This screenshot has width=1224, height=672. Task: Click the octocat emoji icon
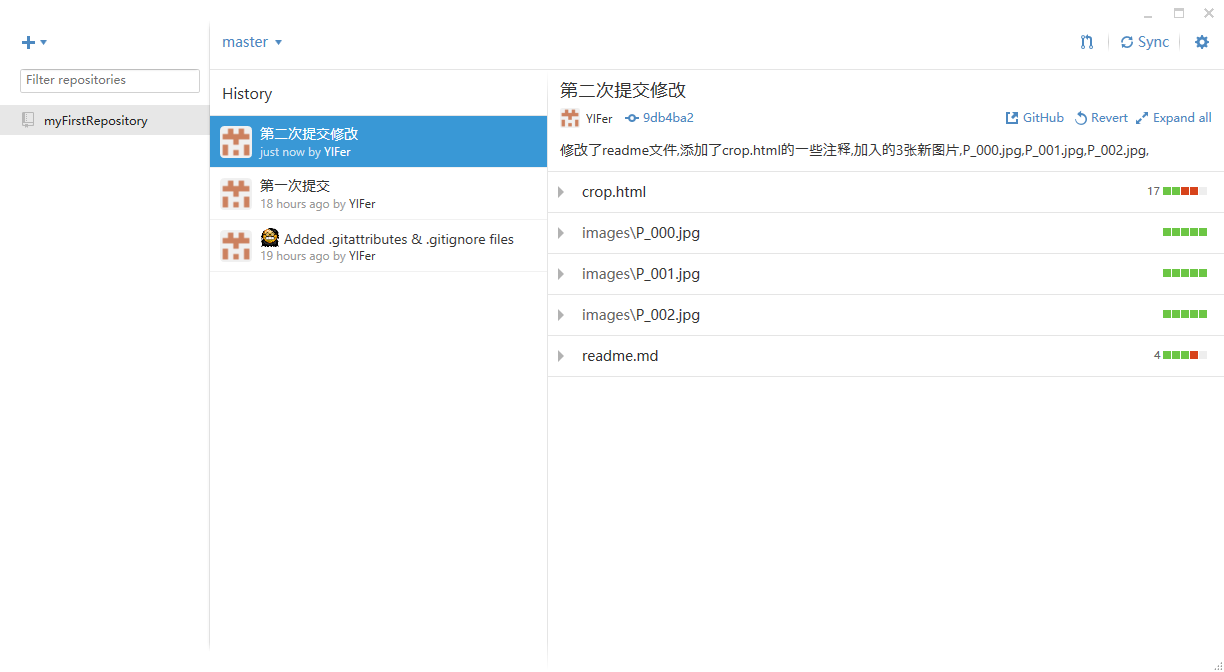tap(270, 238)
